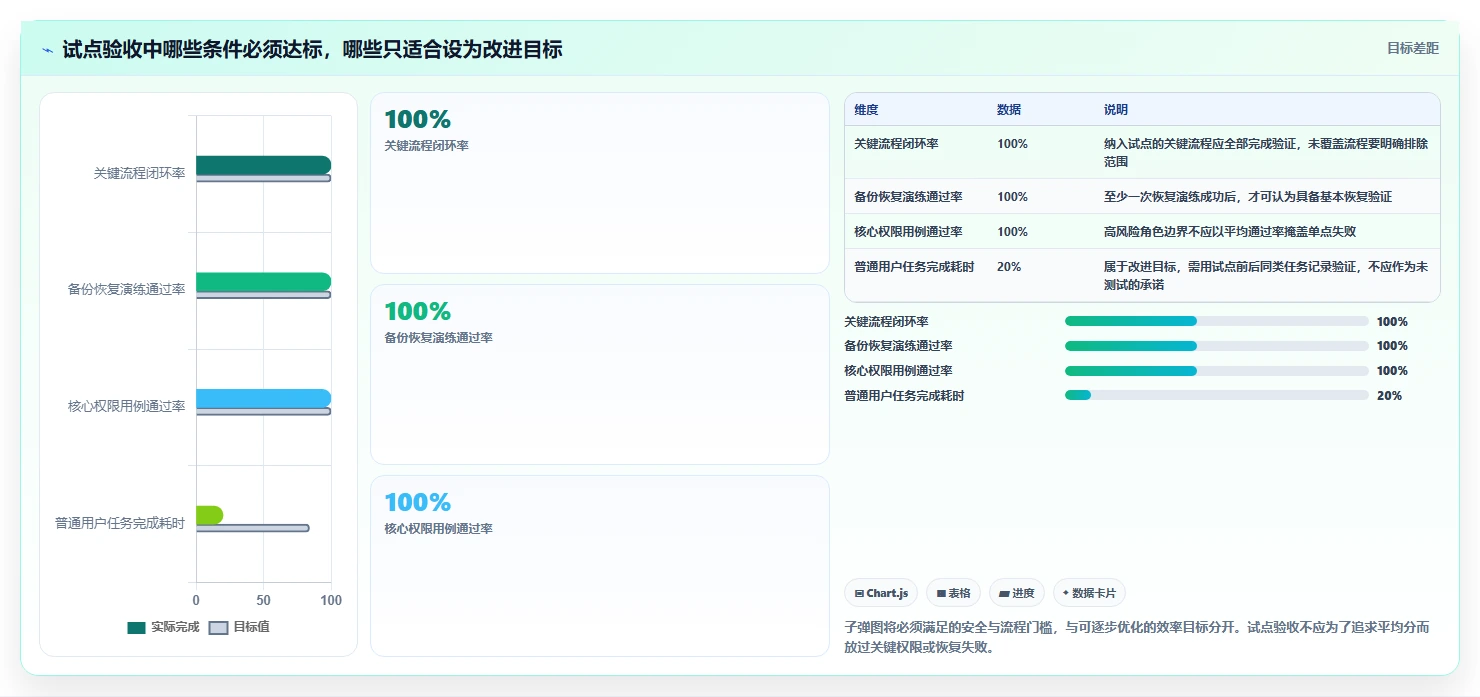Image resolution: width=1480 pixels, height=697 pixels.
Task: Click the 20% value beside the progress bar
Action: click(1389, 396)
